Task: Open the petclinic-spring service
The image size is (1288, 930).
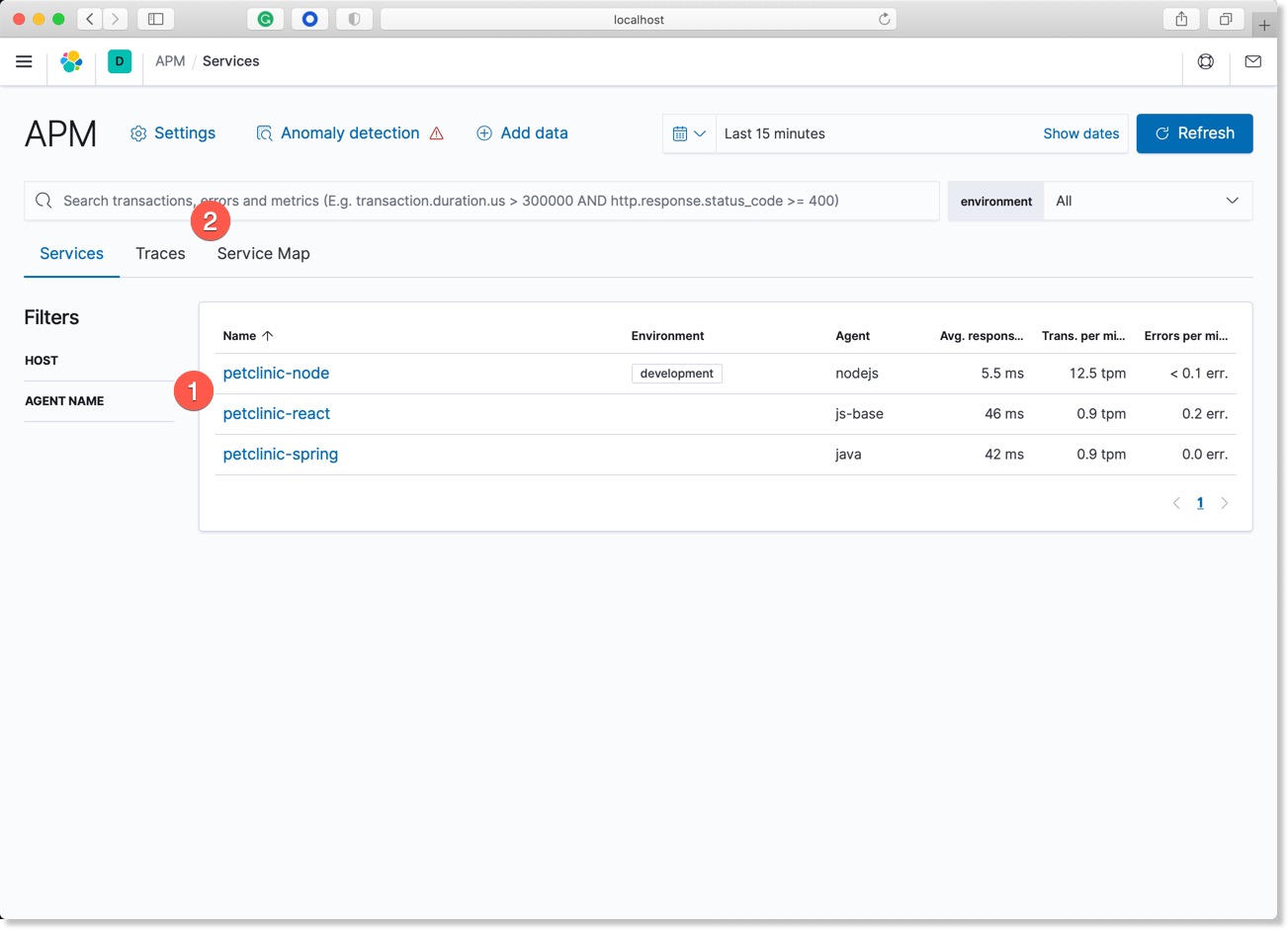Action: click(x=281, y=455)
